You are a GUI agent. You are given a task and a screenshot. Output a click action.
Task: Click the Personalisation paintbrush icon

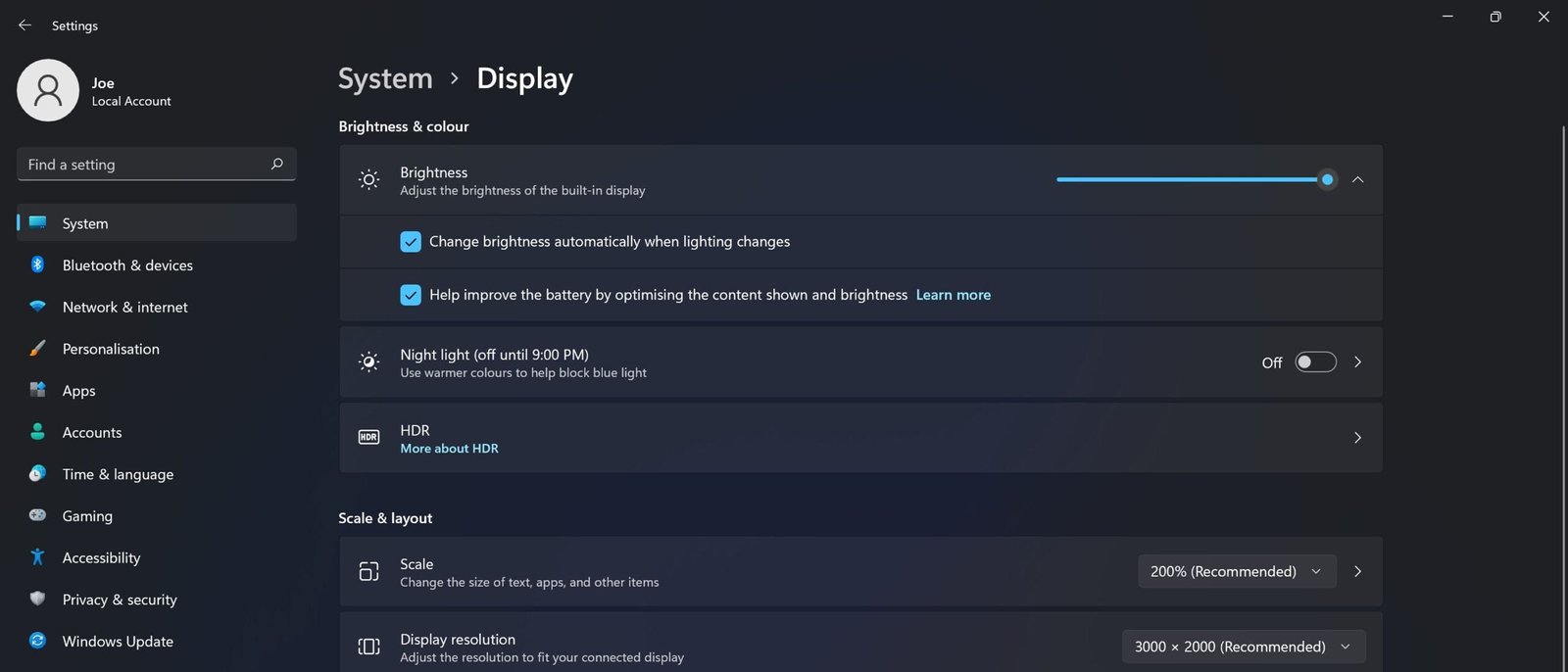point(37,349)
